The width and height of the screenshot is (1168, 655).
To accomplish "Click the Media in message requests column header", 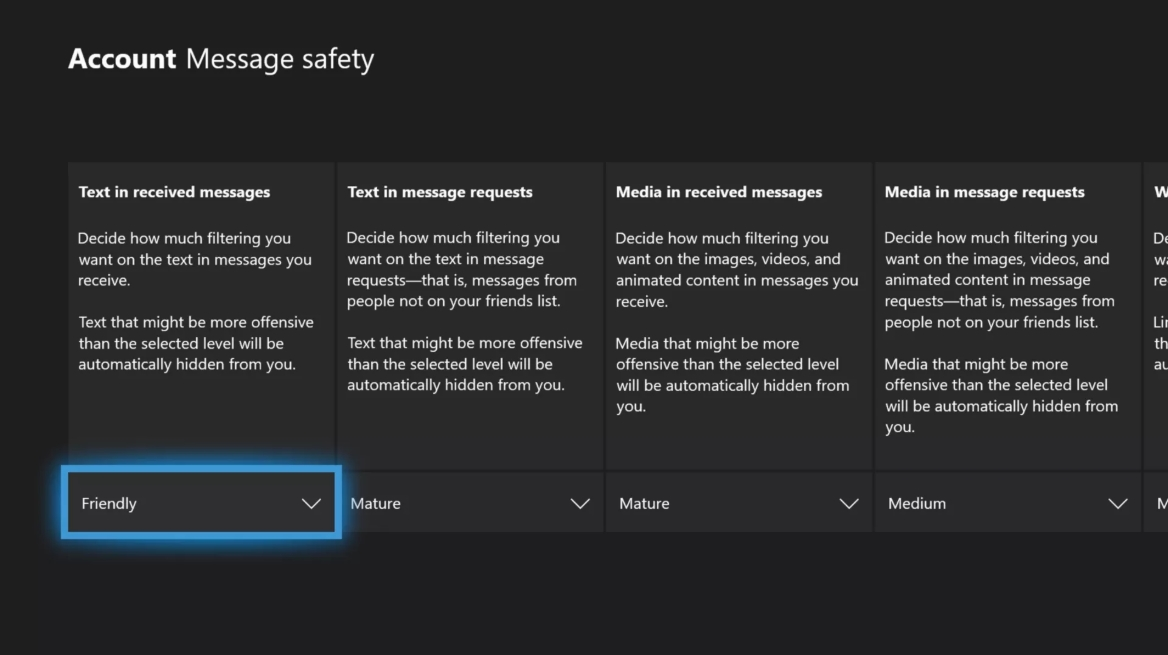I will (984, 191).
